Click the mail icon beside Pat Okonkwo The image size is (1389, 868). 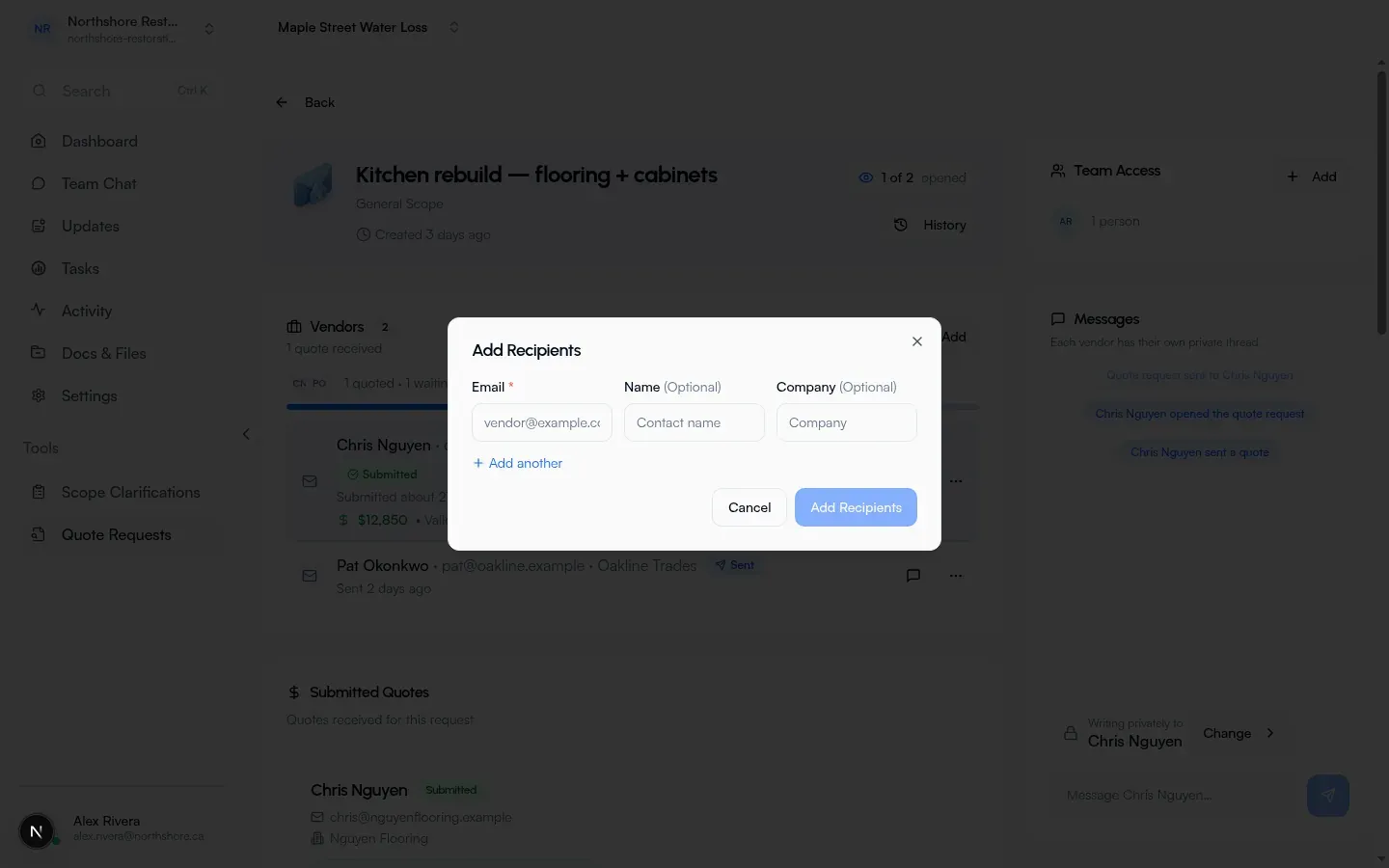click(x=310, y=576)
